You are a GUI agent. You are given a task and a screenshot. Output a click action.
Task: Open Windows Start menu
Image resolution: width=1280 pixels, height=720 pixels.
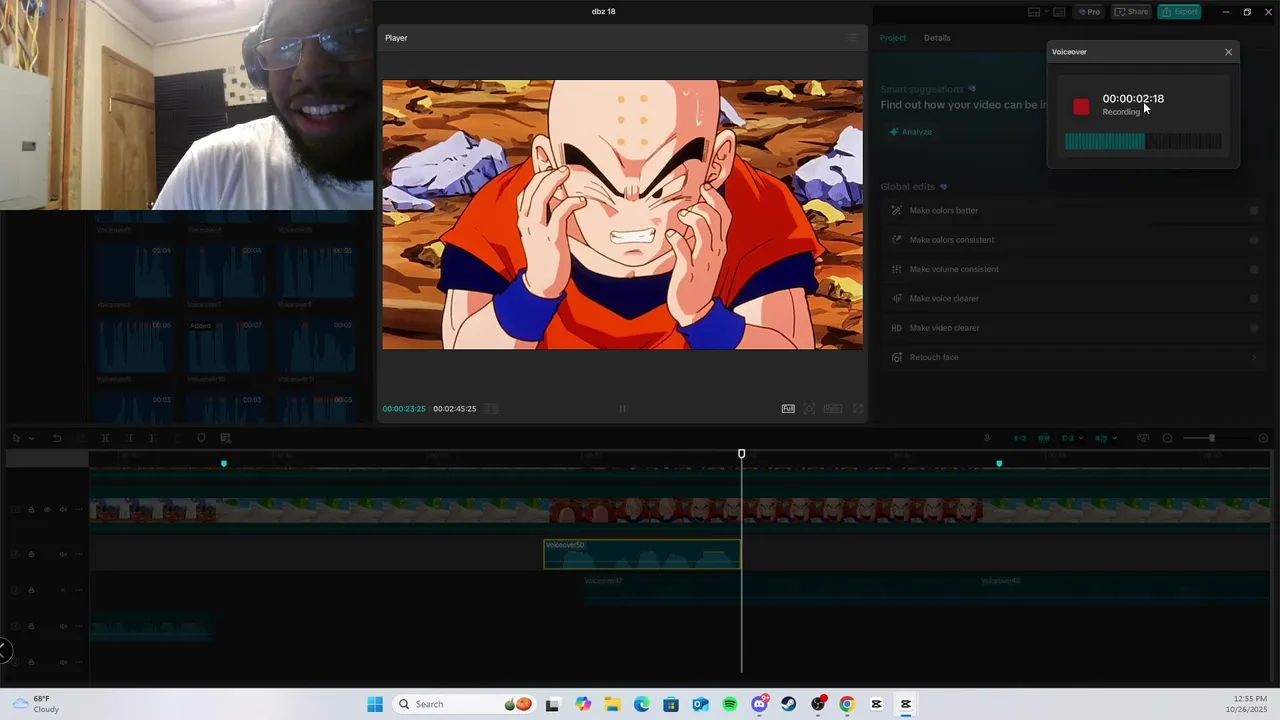point(375,704)
